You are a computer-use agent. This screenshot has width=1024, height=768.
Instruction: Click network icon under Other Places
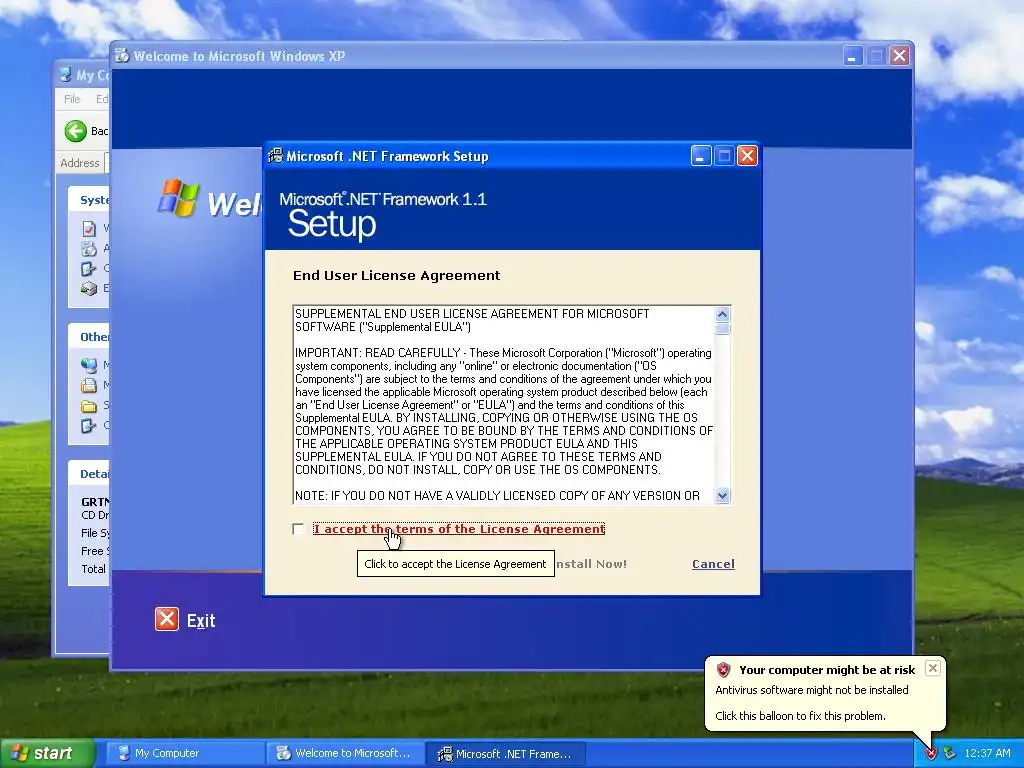point(89,365)
